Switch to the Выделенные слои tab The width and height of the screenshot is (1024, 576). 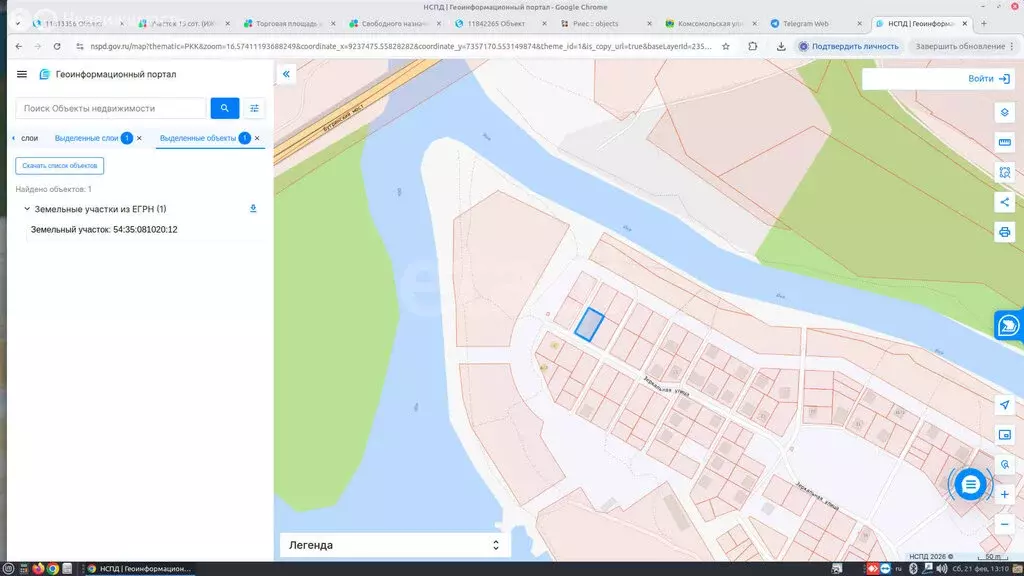coord(85,137)
